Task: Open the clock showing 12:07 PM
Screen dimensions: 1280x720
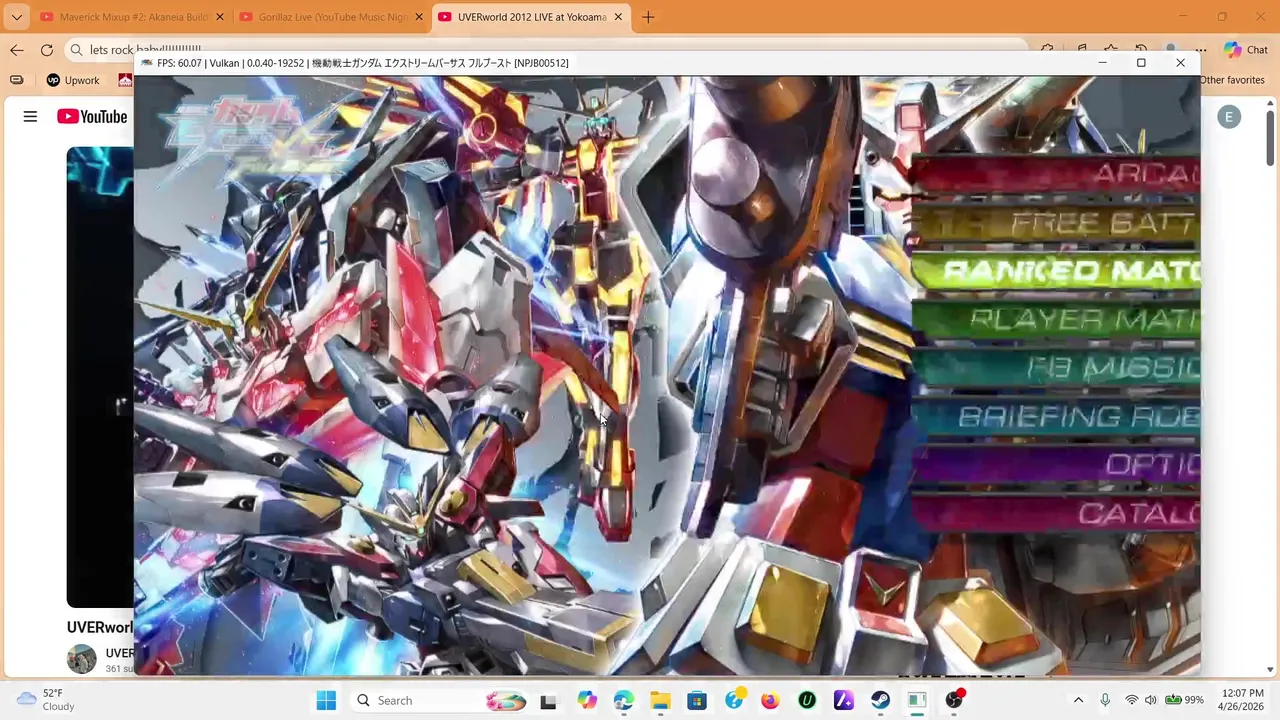Action: 1242,700
